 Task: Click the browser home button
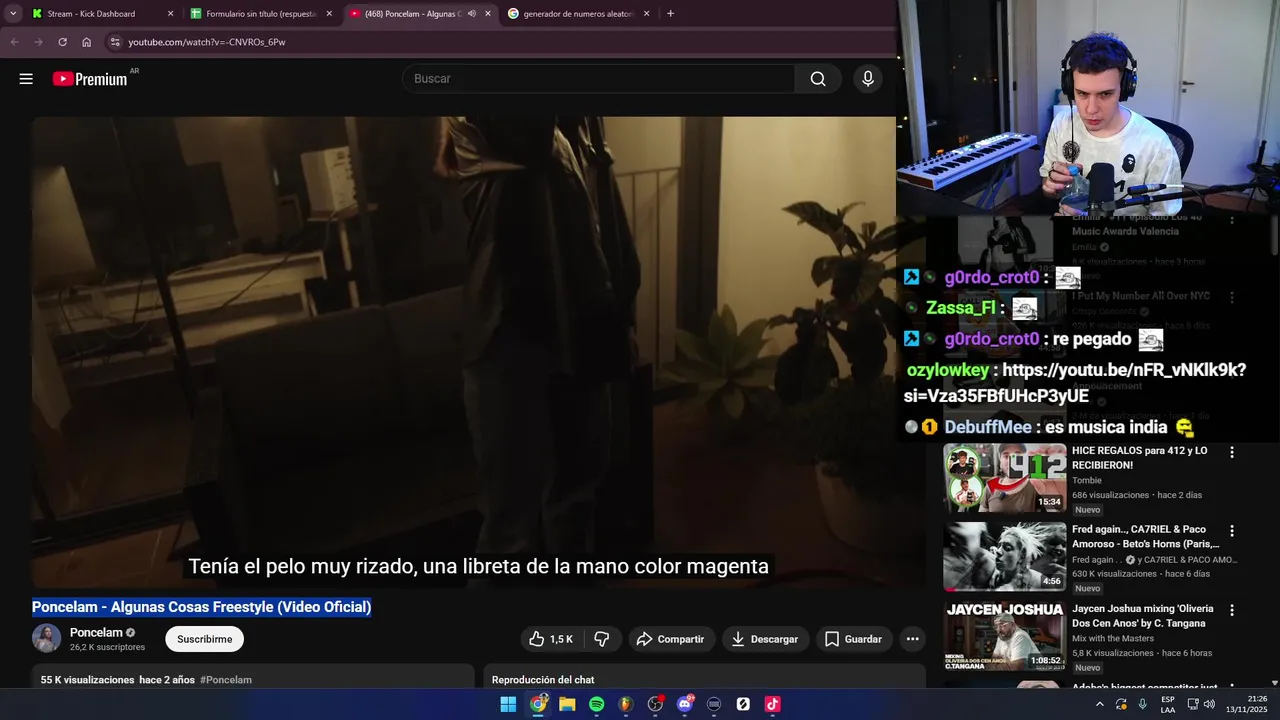[x=87, y=42]
